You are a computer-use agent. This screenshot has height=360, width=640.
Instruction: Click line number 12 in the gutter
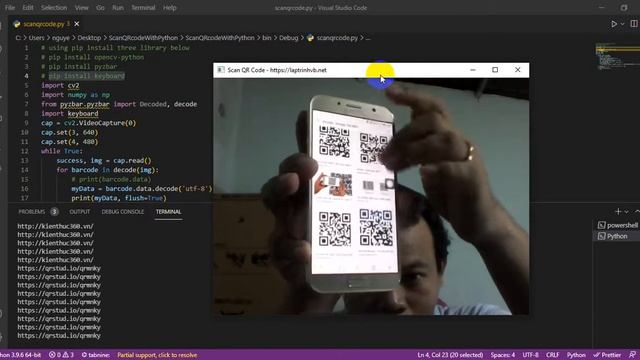(24, 151)
